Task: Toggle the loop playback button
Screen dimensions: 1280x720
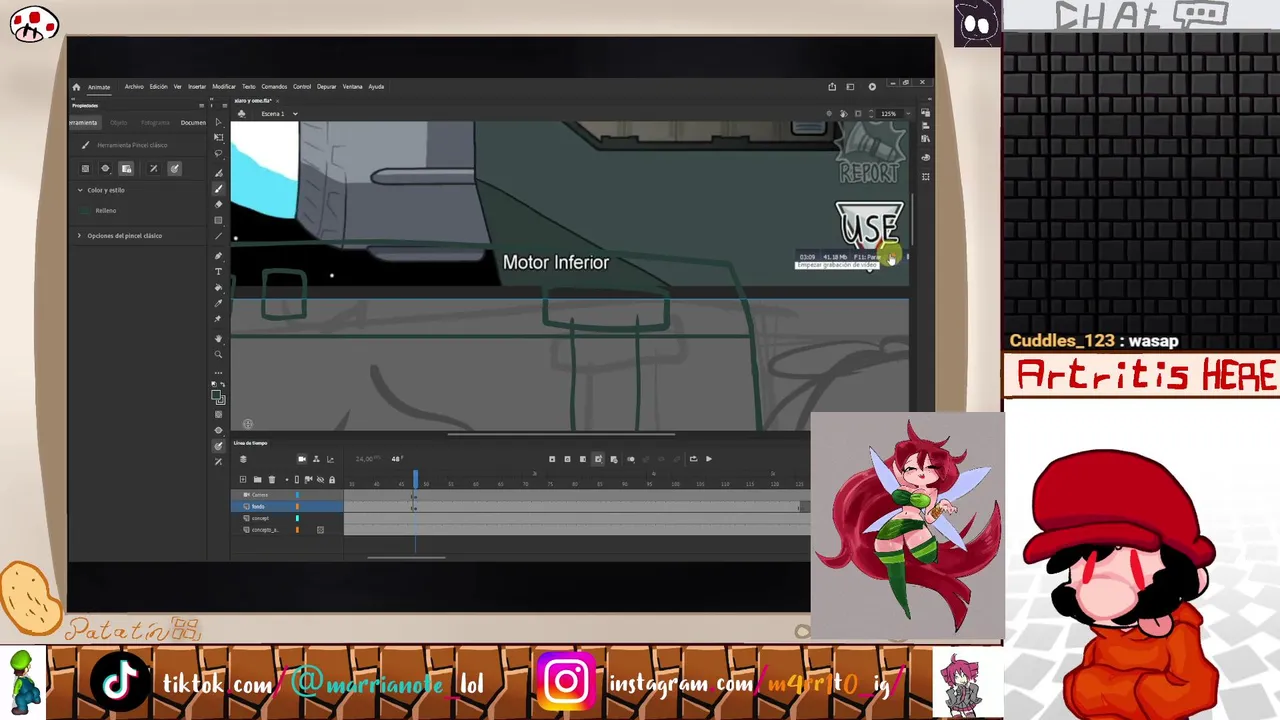Action: click(693, 459)
